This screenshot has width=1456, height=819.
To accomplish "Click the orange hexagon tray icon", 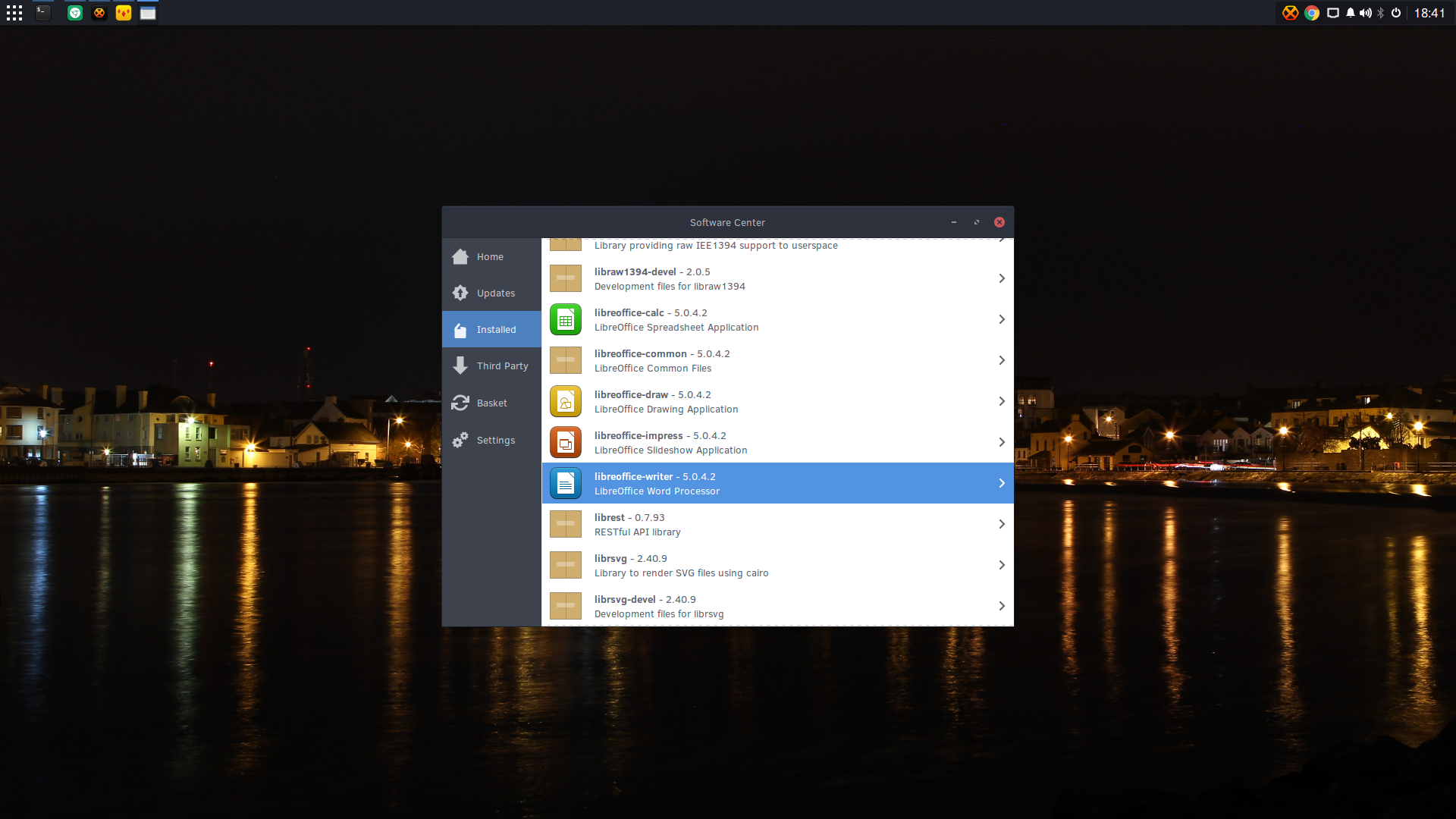I will coord(1290,13).
